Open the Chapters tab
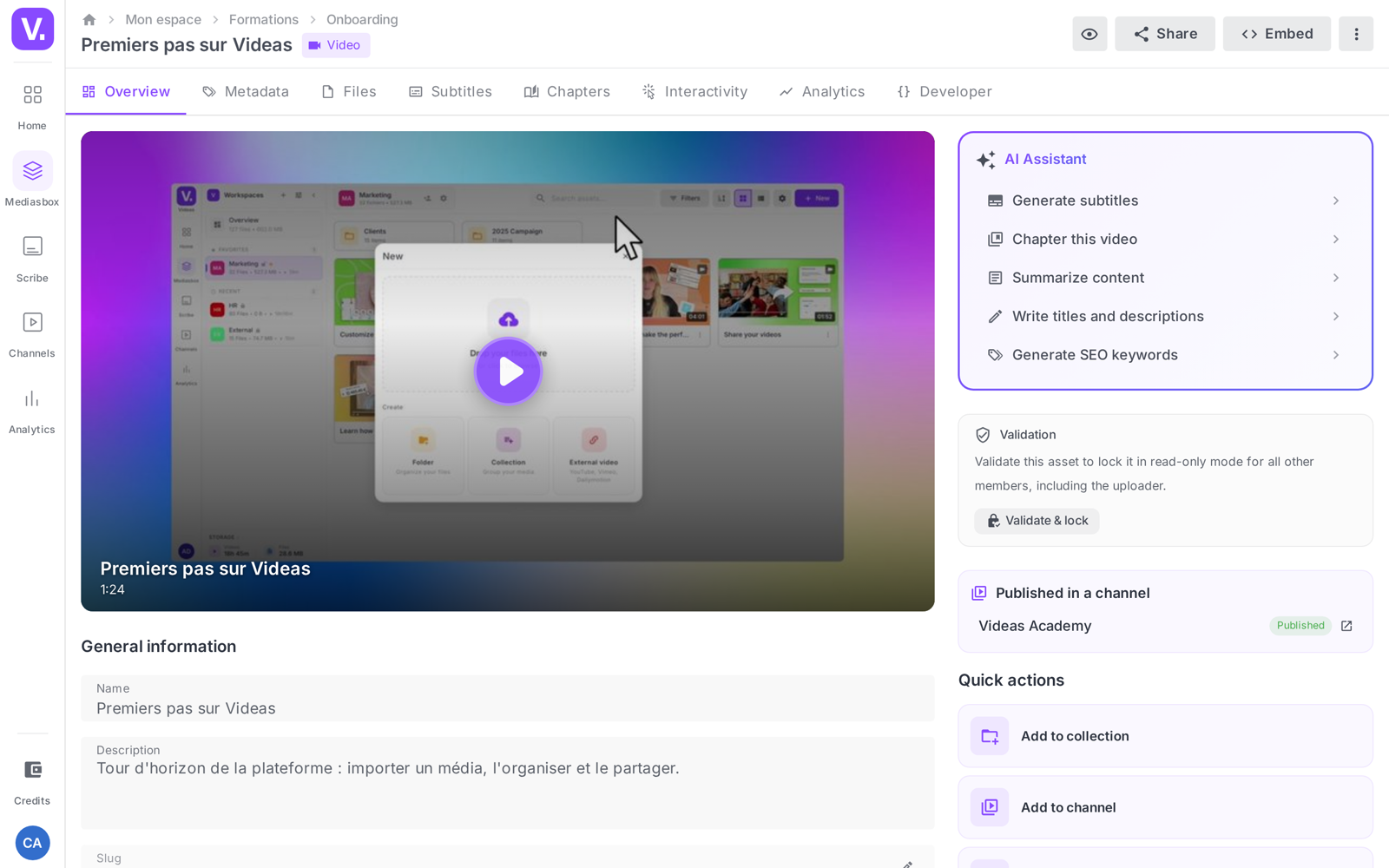The width and height of the screenshot is (1389, 868). (567, 92)
